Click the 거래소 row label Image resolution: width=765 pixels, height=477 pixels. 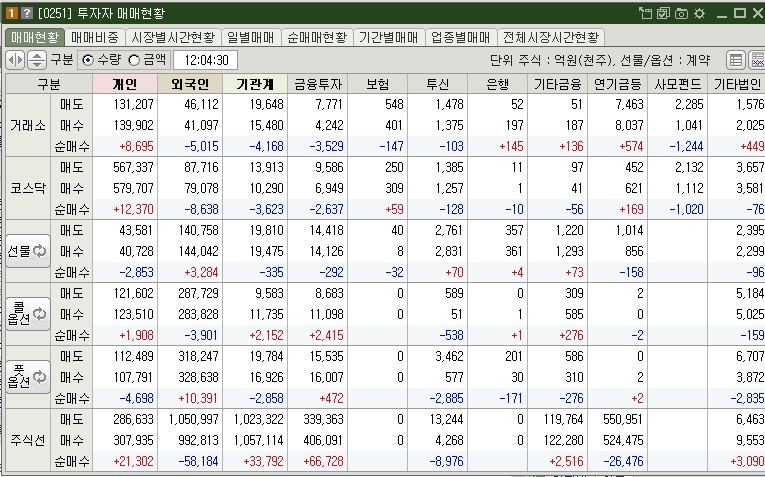28,125
